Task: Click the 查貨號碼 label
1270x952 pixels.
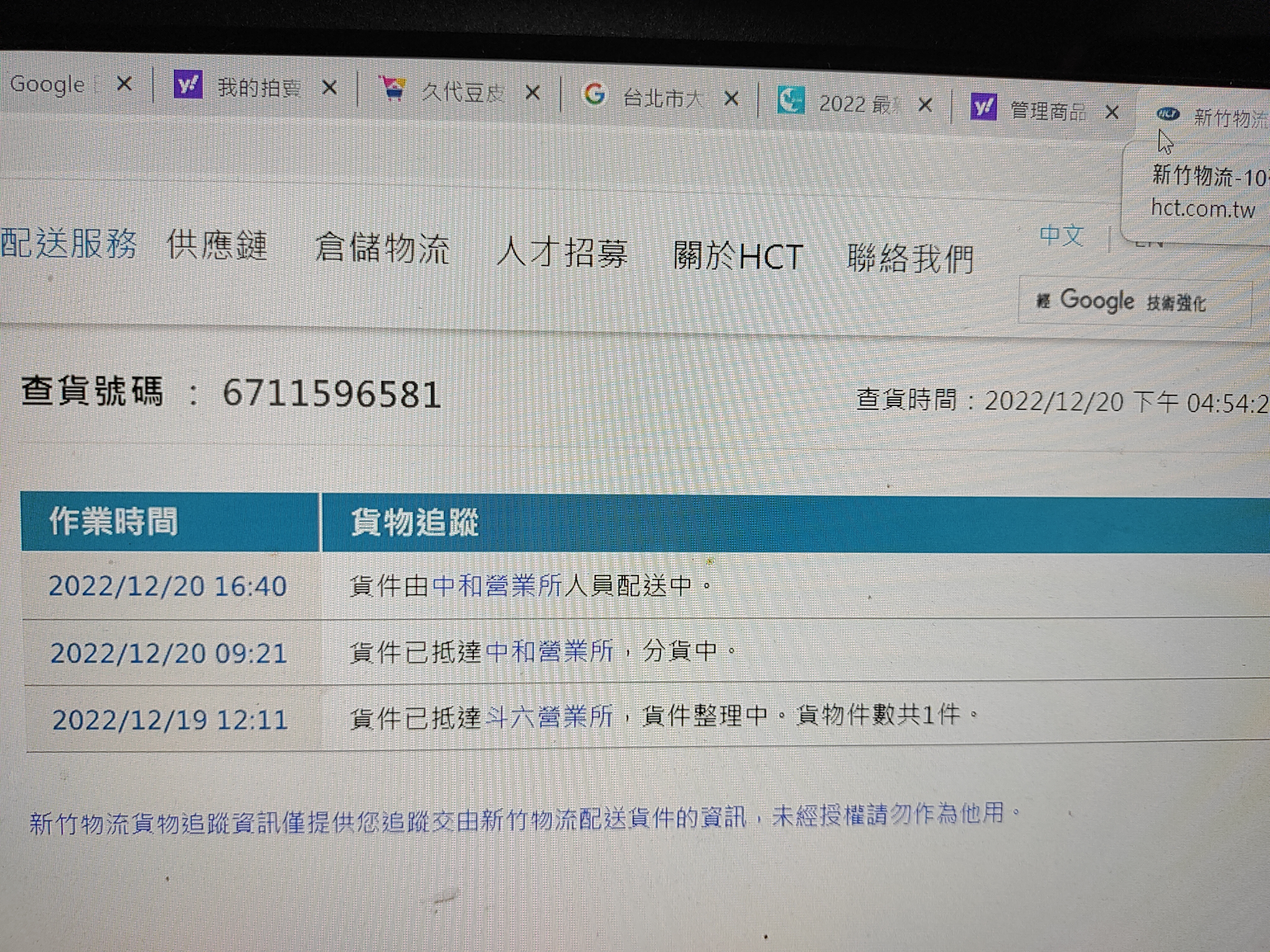Action: (92, 391)
